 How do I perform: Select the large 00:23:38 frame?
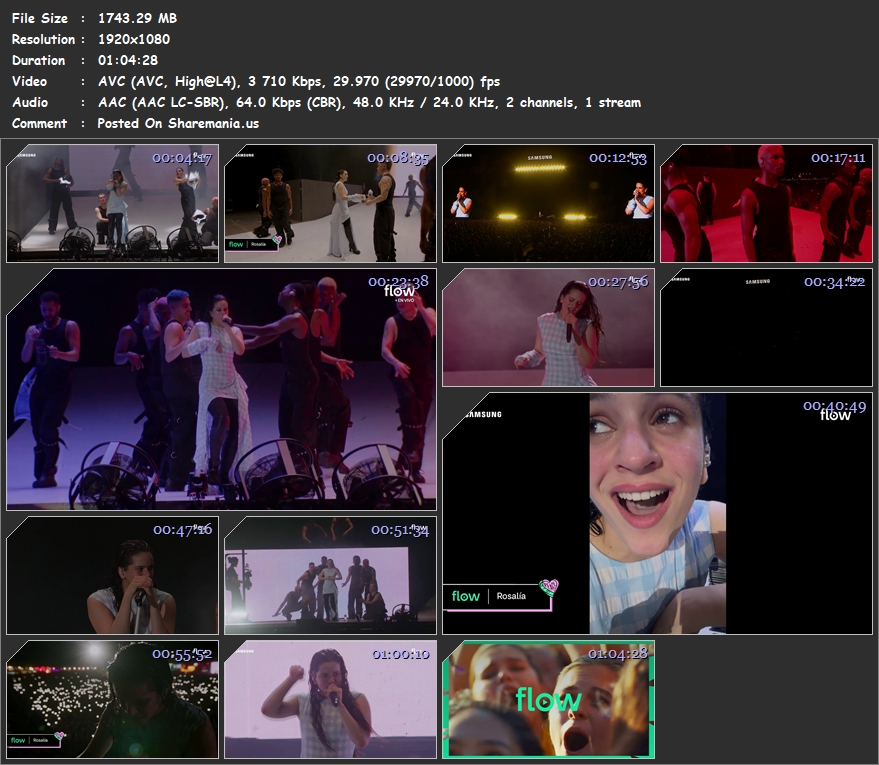point(221,390)
